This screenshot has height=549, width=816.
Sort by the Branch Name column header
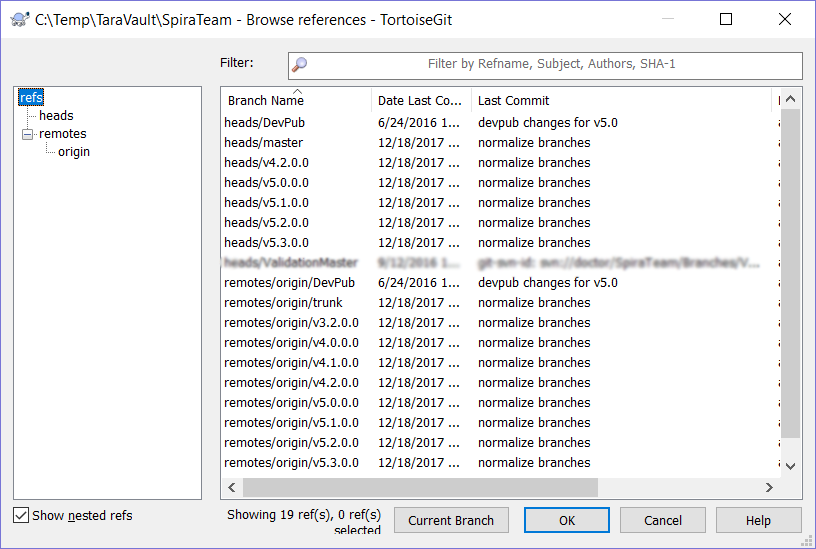click(266, 101)
